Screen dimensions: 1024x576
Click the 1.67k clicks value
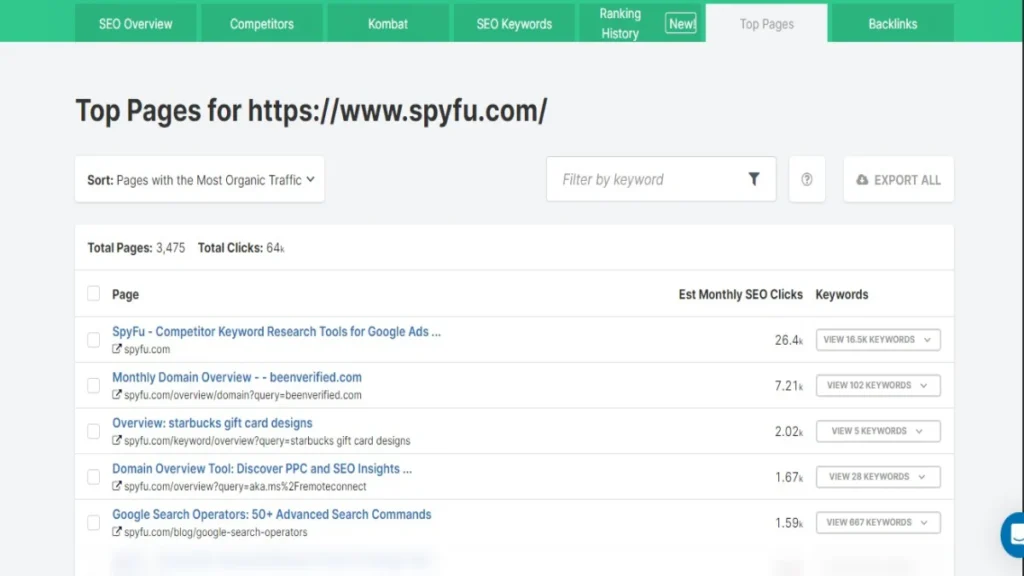(789, 477)
